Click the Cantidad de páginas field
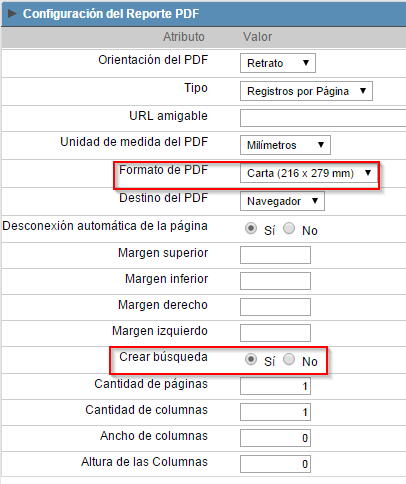406x484 pixels. (275, 386)
